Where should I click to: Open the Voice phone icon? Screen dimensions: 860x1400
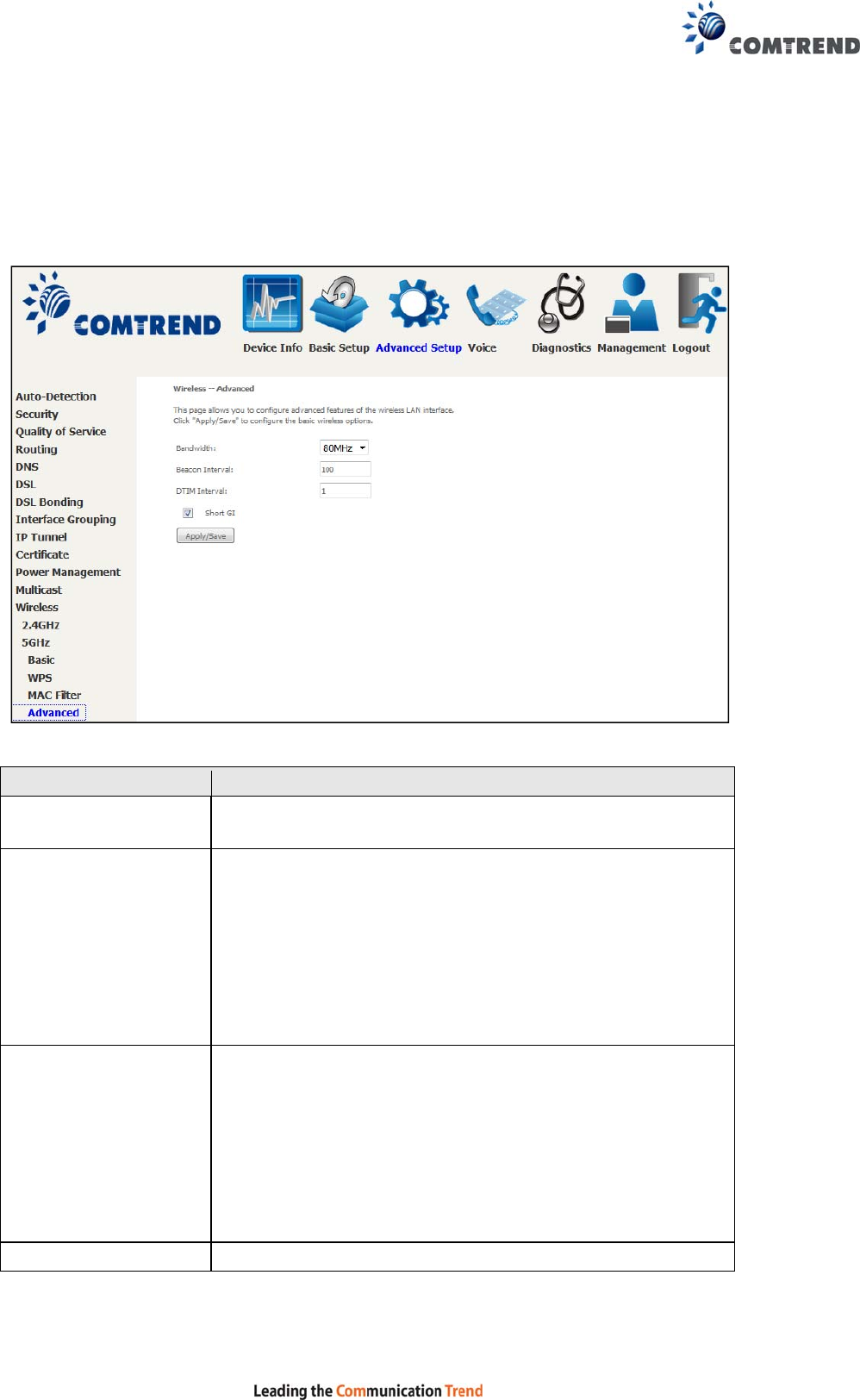click(495, 306)
